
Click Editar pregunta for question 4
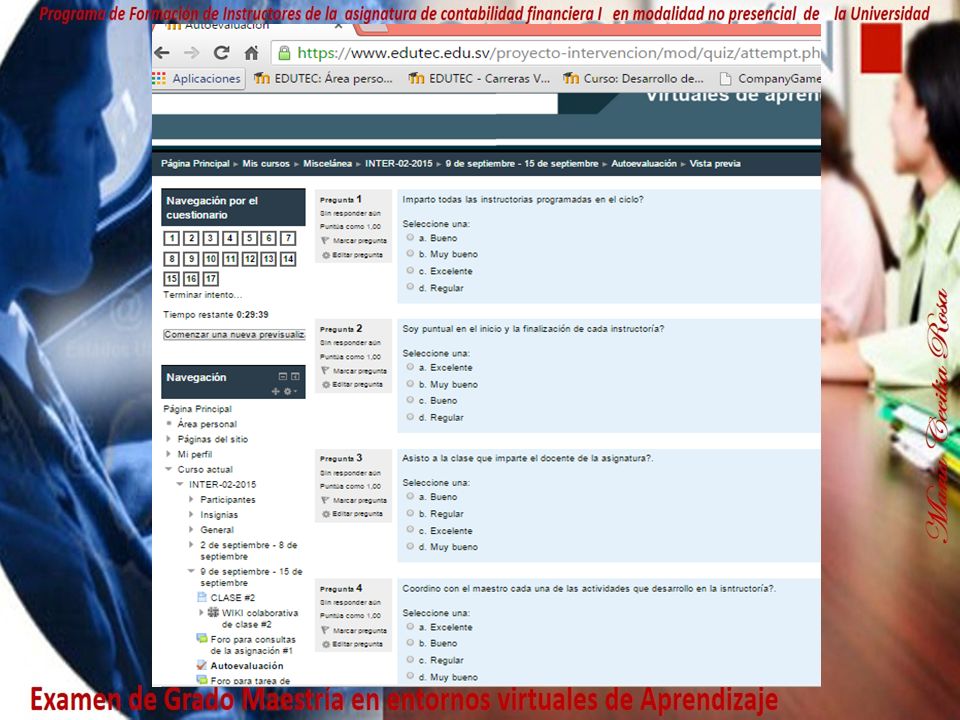tap(353, 644)
